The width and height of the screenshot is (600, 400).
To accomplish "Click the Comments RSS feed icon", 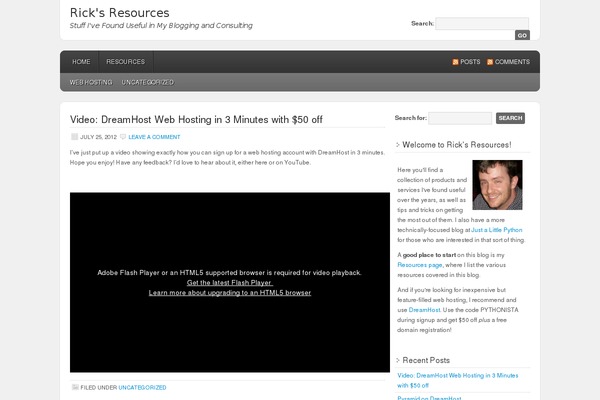I will point(490,62).
